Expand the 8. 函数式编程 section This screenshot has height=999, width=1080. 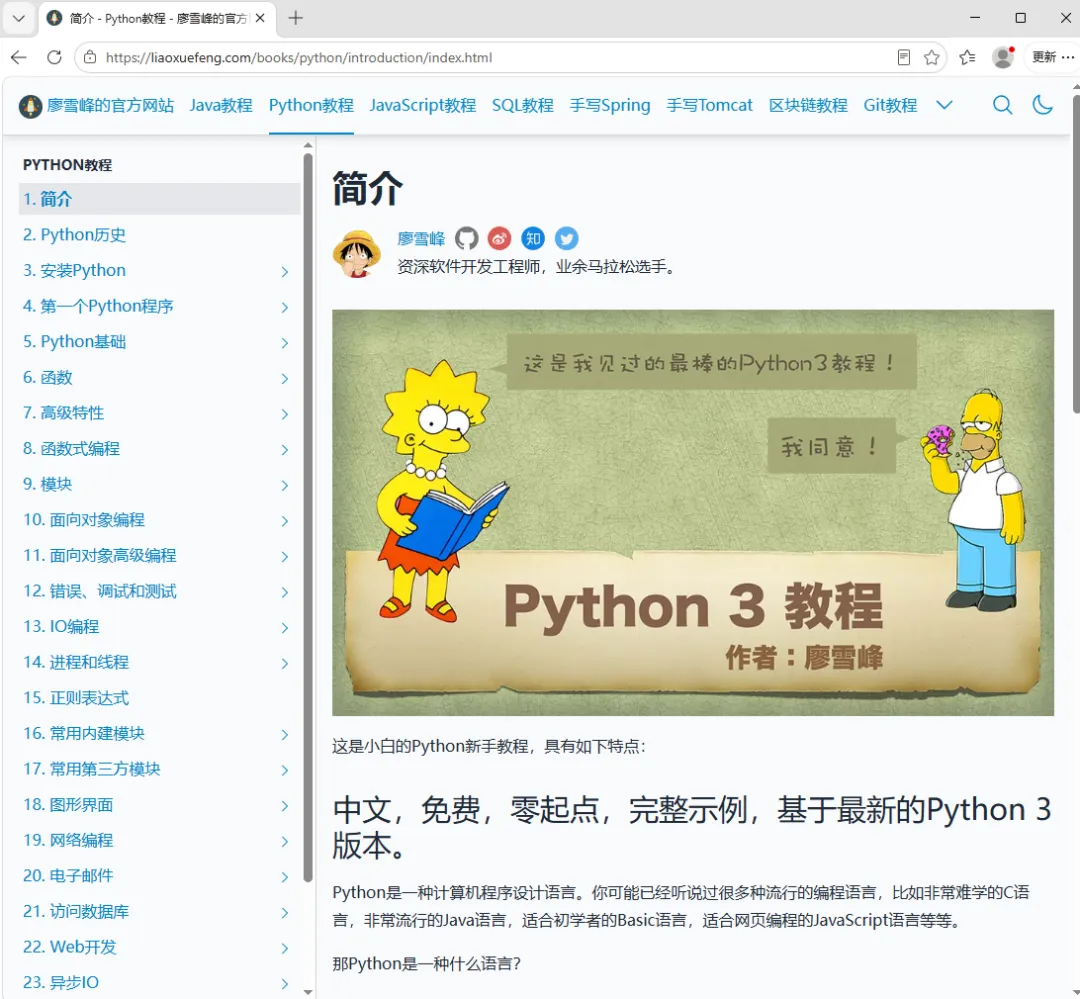284,450
